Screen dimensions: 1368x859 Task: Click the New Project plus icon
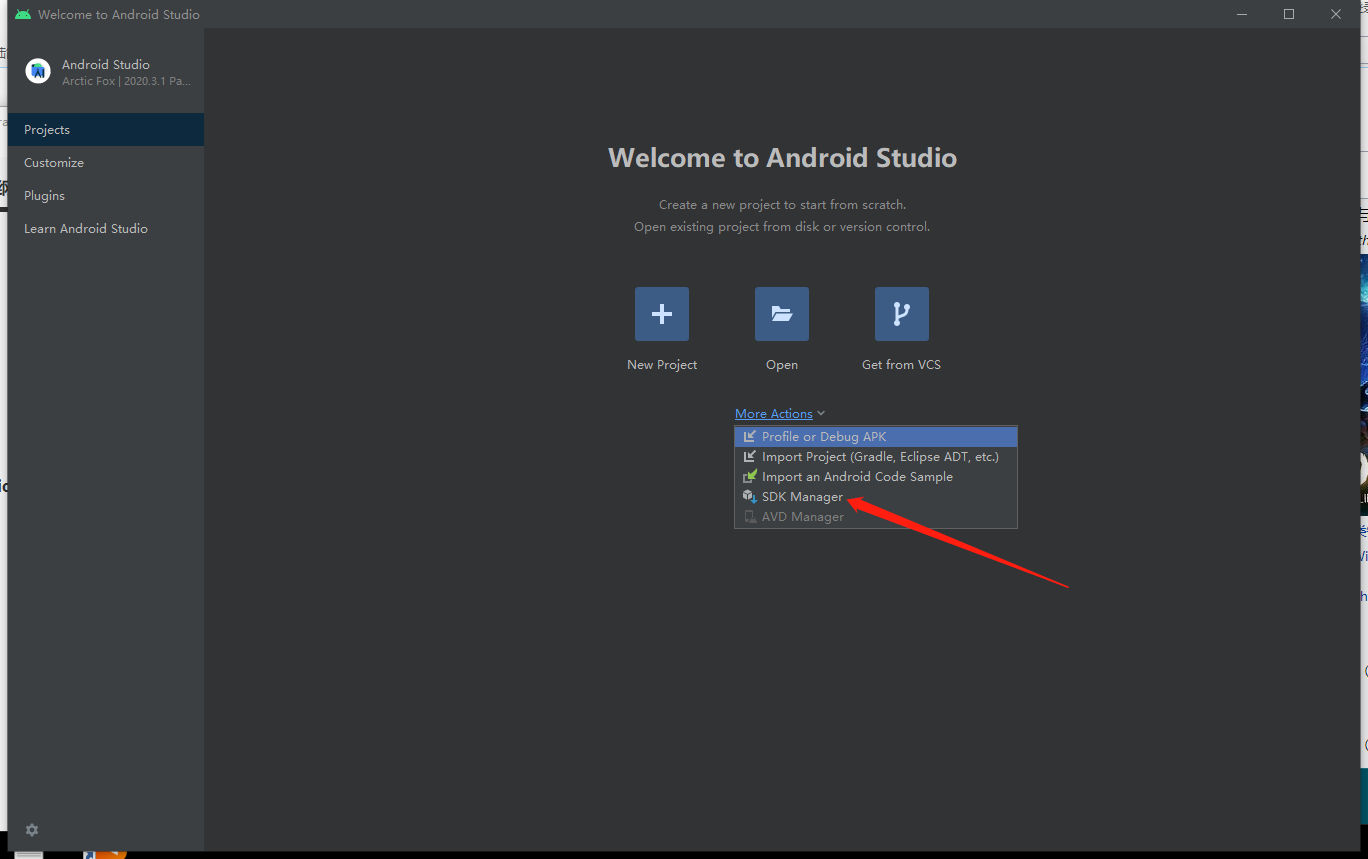point(662,314)
